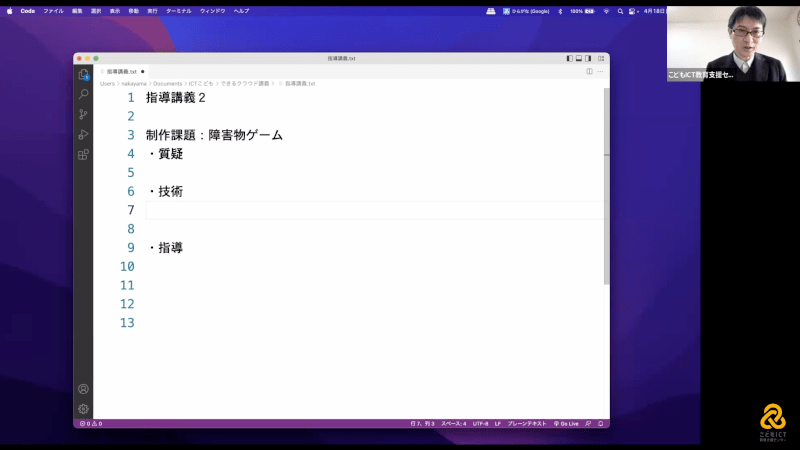800x450 pixels.
Task: Open the editor More Actions ellipsis
Action: tap(601, 71)
